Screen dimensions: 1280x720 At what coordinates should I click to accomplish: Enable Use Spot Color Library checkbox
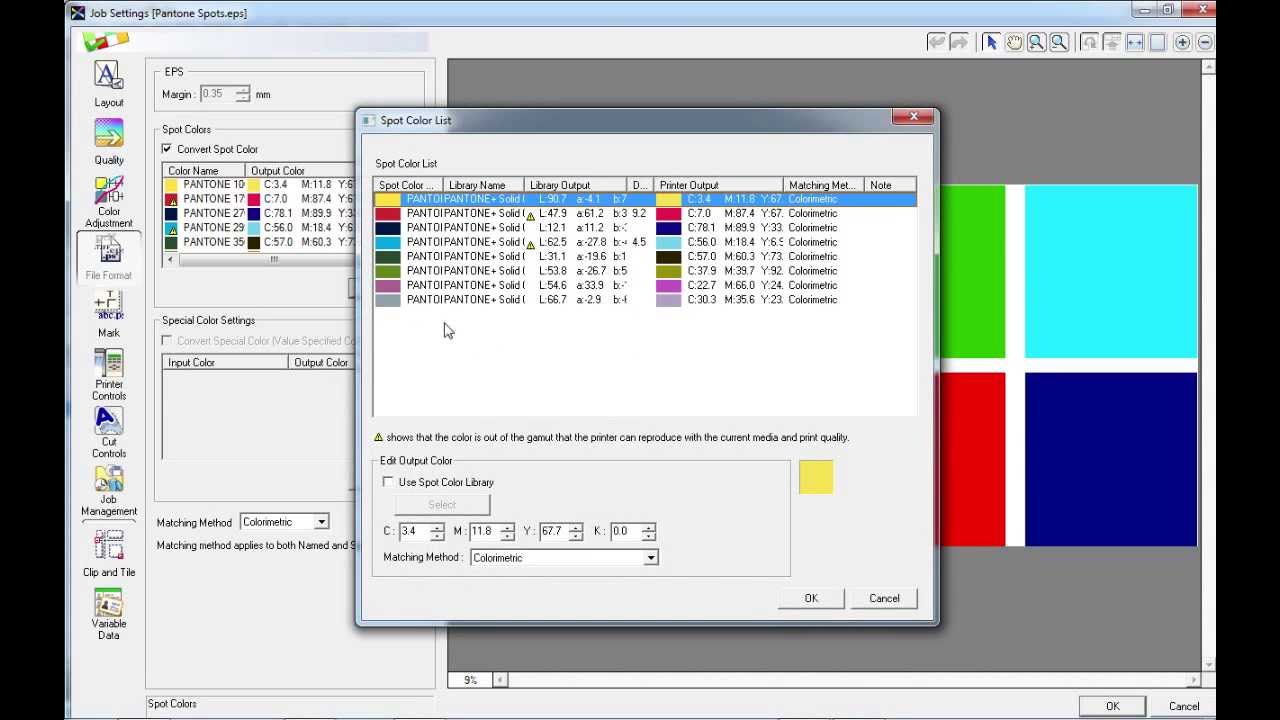[388, 482]
